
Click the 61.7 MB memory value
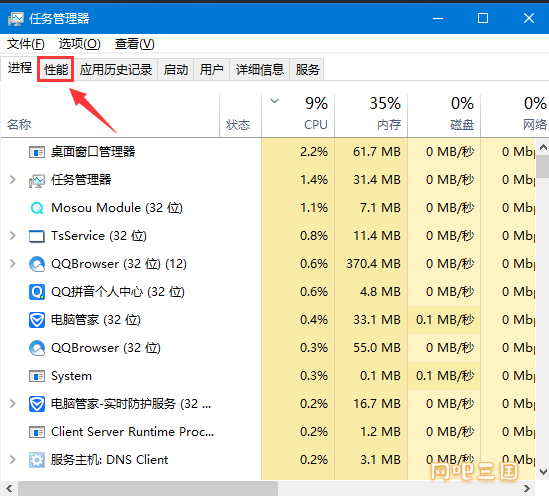coord(377,152)
